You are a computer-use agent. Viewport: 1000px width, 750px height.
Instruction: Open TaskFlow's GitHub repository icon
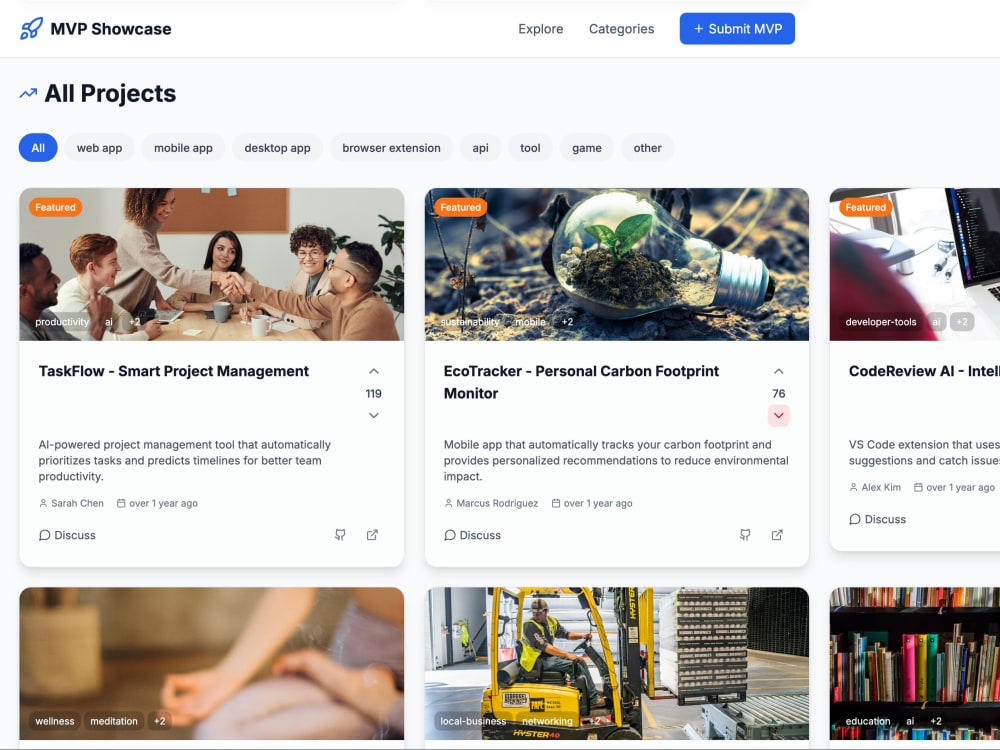(x=340, y=534)
